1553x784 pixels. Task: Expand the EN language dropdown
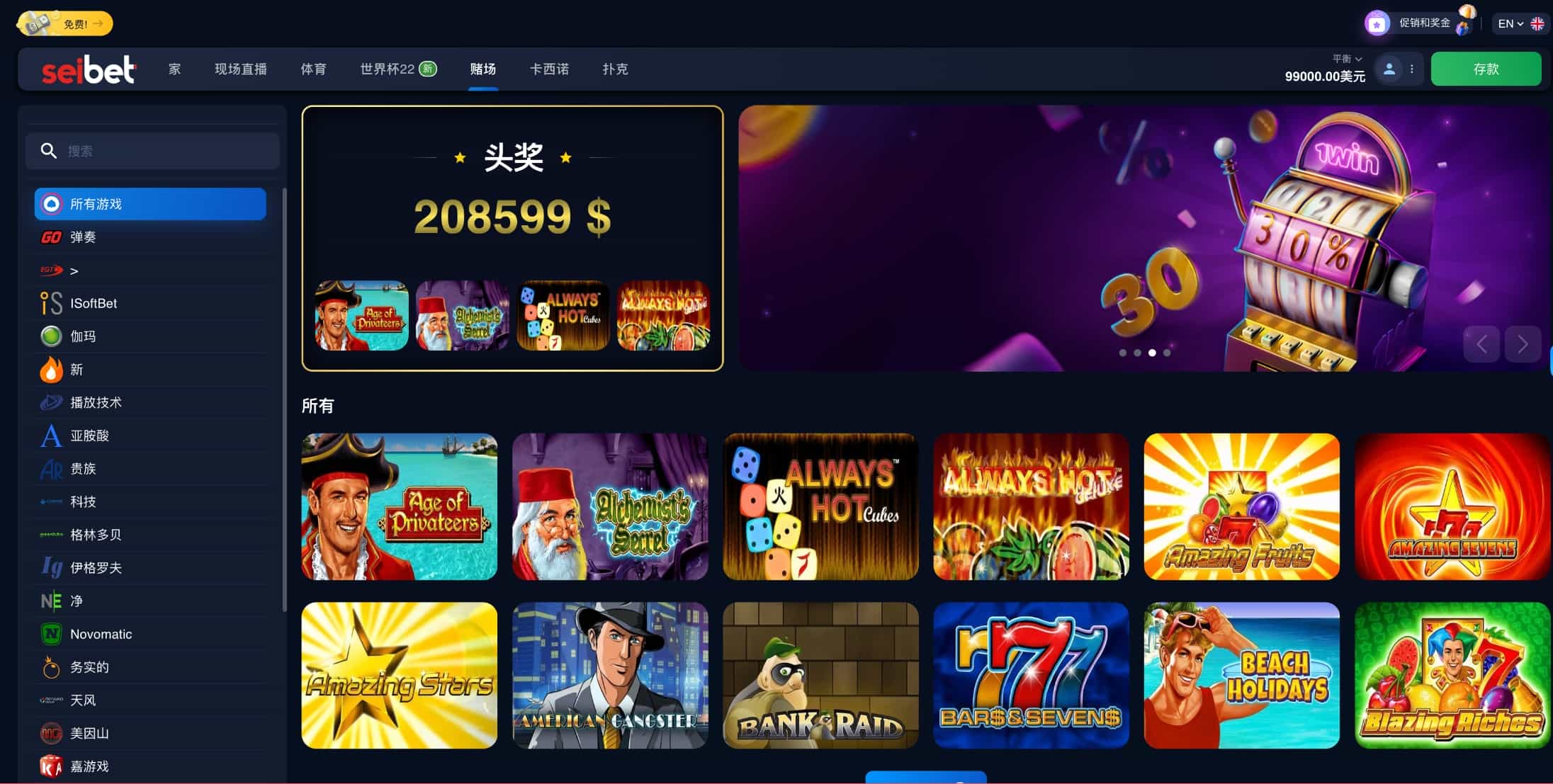(x=1510, y=23)
